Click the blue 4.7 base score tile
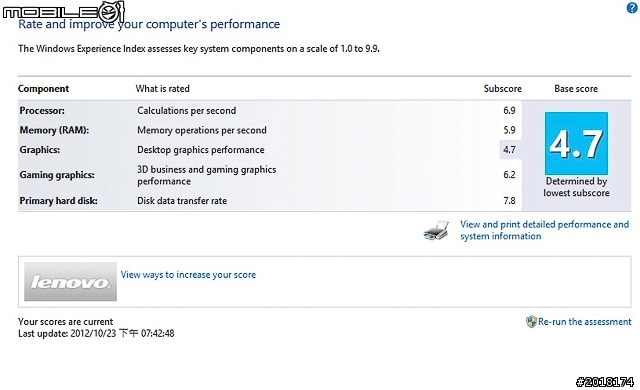This screenshot has height=390, width=640. [x=576, y=143]
